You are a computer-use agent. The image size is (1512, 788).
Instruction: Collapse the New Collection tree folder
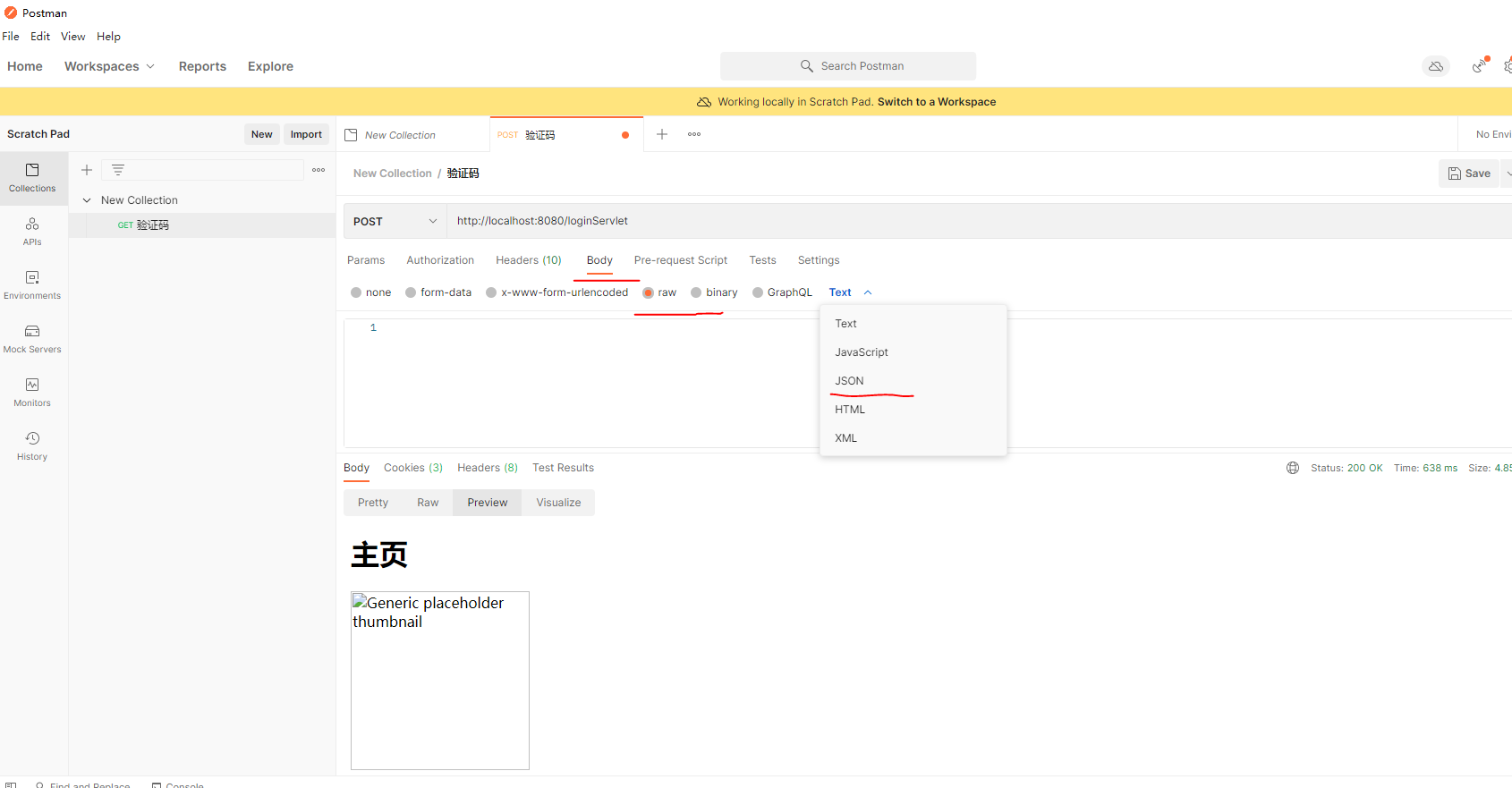(87, 200)
